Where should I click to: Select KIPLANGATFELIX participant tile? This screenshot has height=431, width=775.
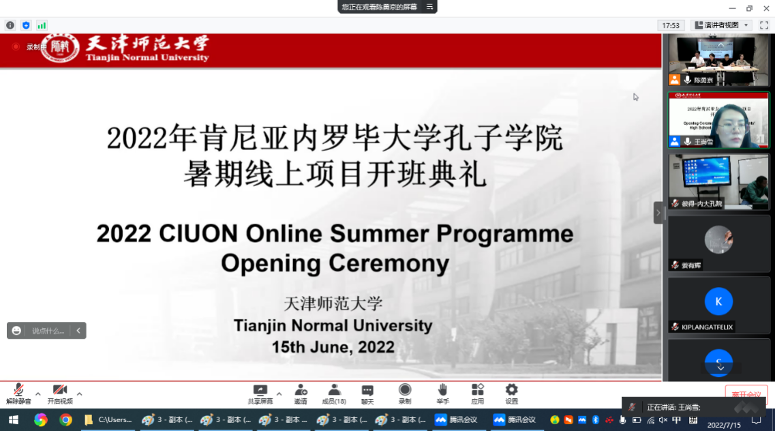coord(718,303)
